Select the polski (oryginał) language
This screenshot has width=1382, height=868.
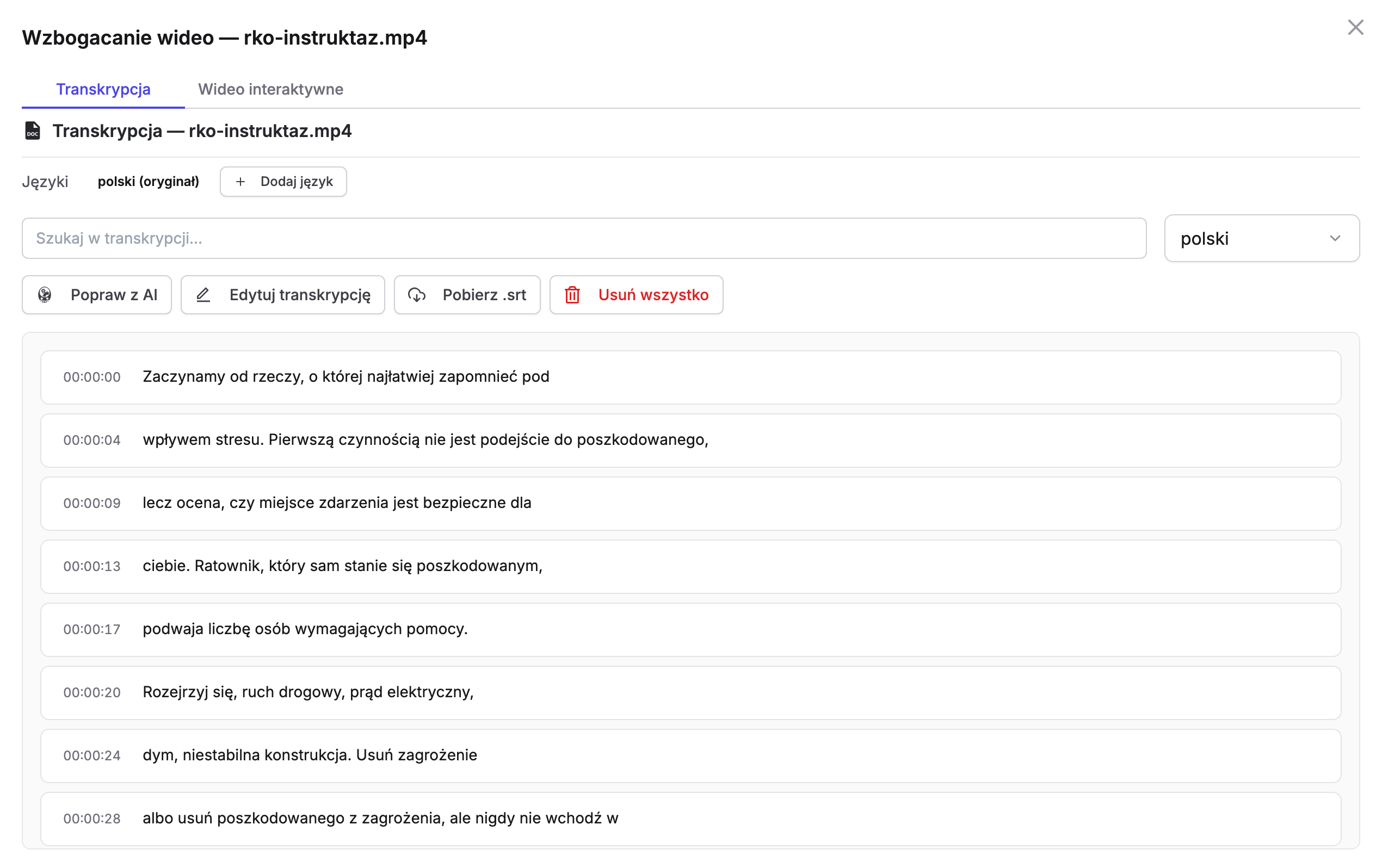coord(148,181)
